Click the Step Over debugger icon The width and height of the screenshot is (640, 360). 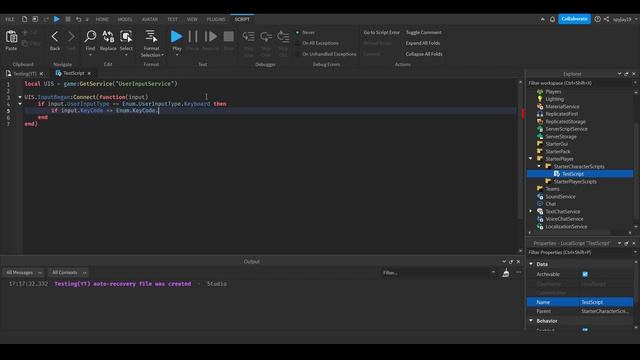pos(266,37)
